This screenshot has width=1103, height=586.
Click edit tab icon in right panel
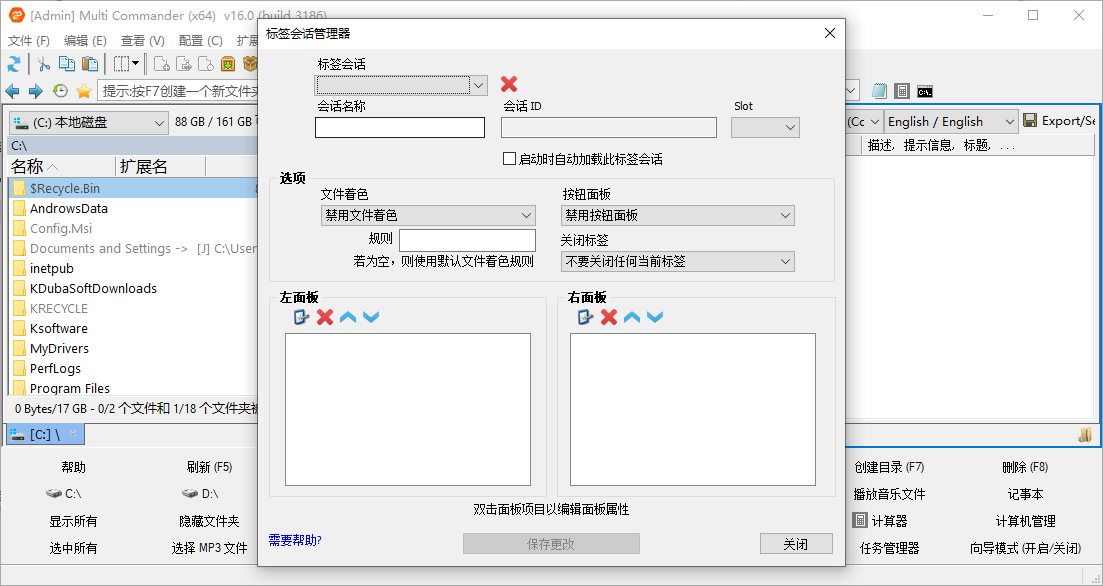tap(585, 317)
